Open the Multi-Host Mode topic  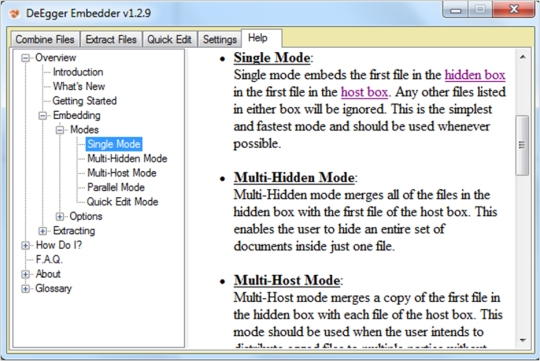(122, 173)
